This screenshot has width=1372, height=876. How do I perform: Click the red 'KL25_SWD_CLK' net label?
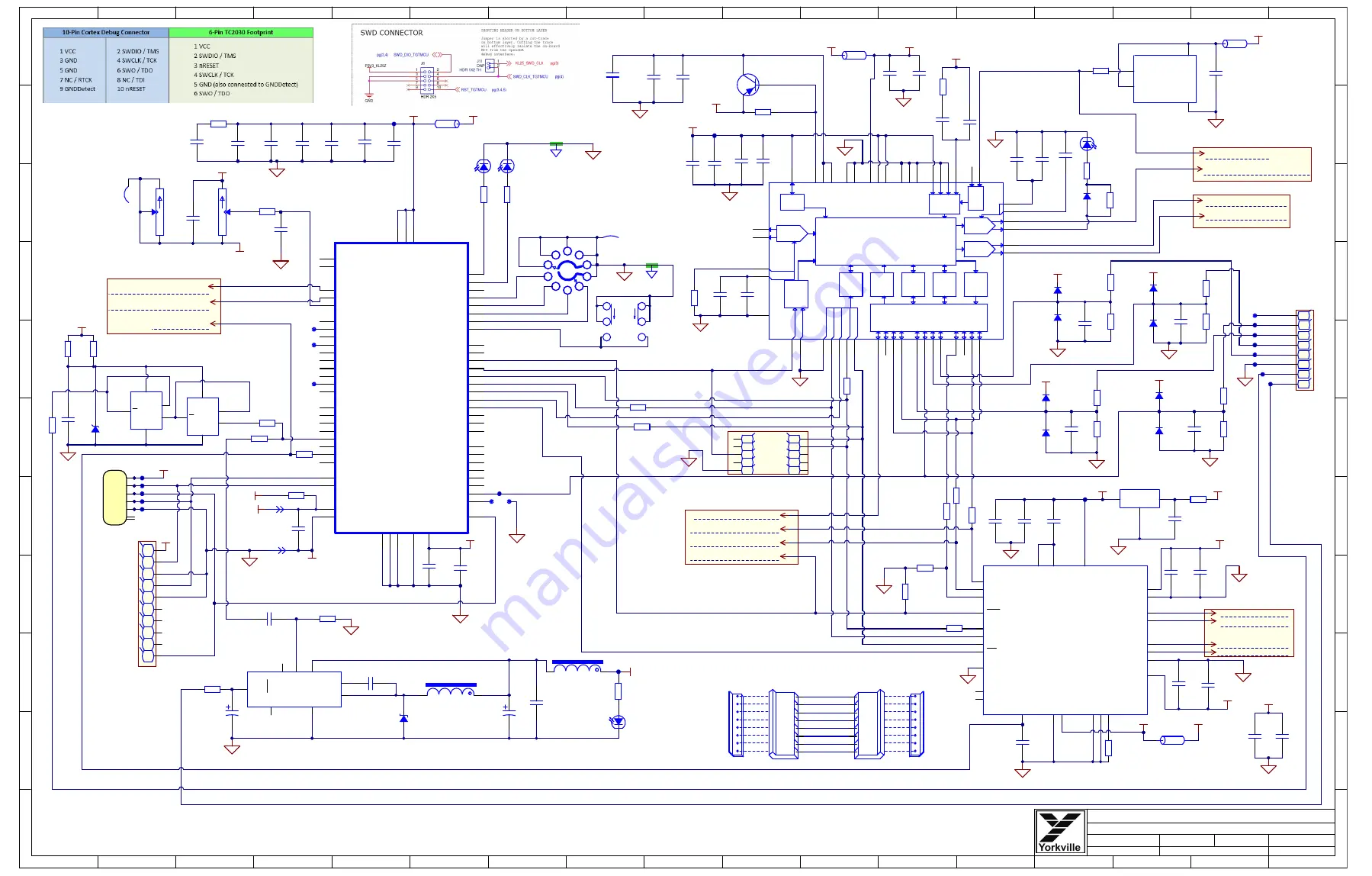[529, 63]
